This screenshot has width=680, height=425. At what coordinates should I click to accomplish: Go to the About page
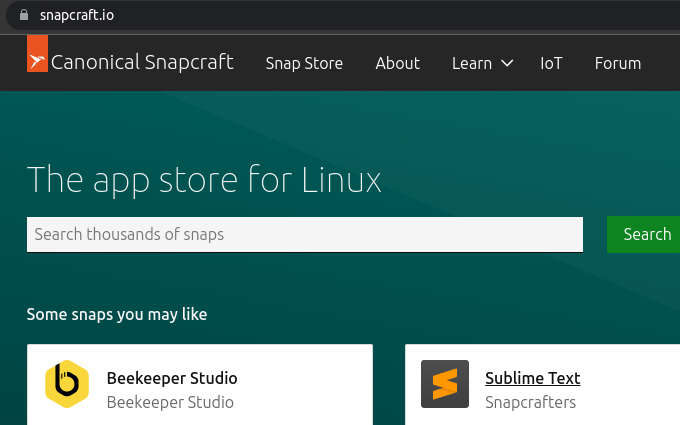click(397, 63)
